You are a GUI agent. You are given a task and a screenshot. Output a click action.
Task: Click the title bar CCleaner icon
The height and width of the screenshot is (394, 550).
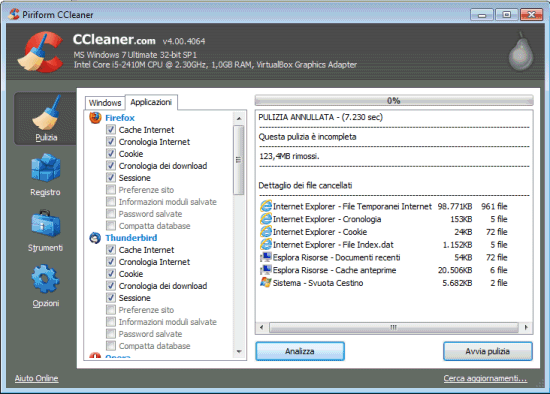point(14,14)
